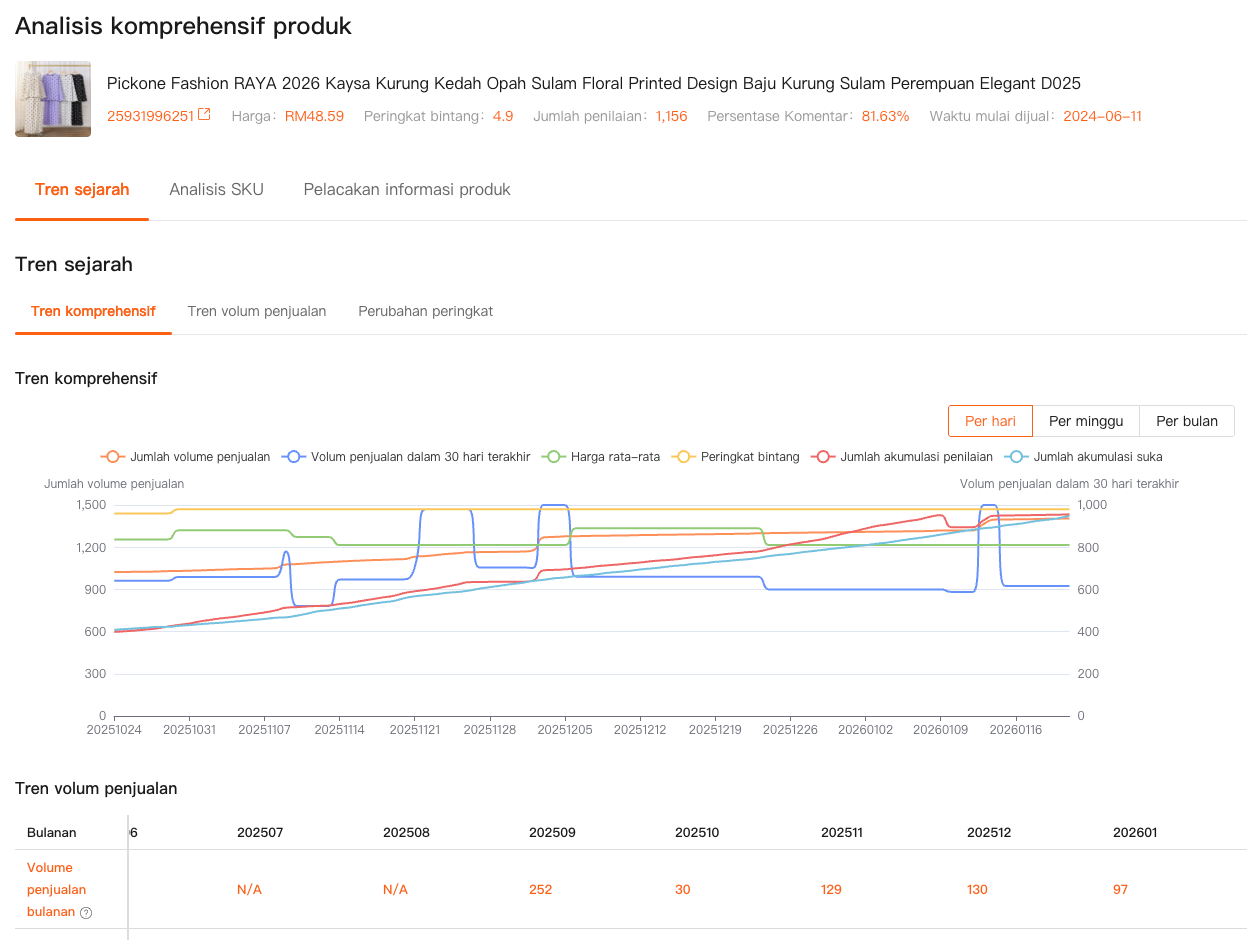Toggle Harga rata-rata legend item

point(602,457)
